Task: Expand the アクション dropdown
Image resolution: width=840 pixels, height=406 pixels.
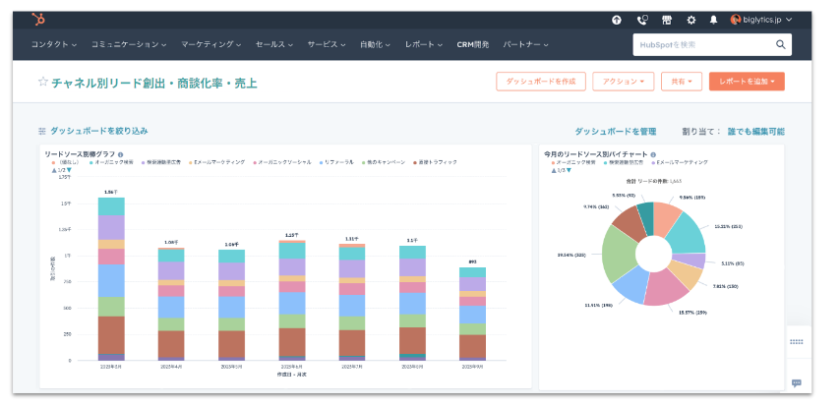Action: (622, 82)
